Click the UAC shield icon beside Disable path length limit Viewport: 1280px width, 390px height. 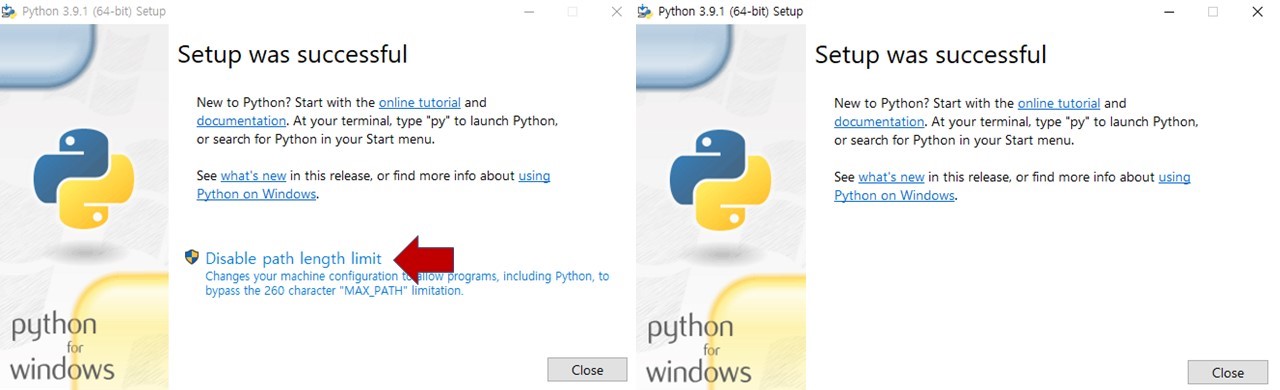click(192, 257)
